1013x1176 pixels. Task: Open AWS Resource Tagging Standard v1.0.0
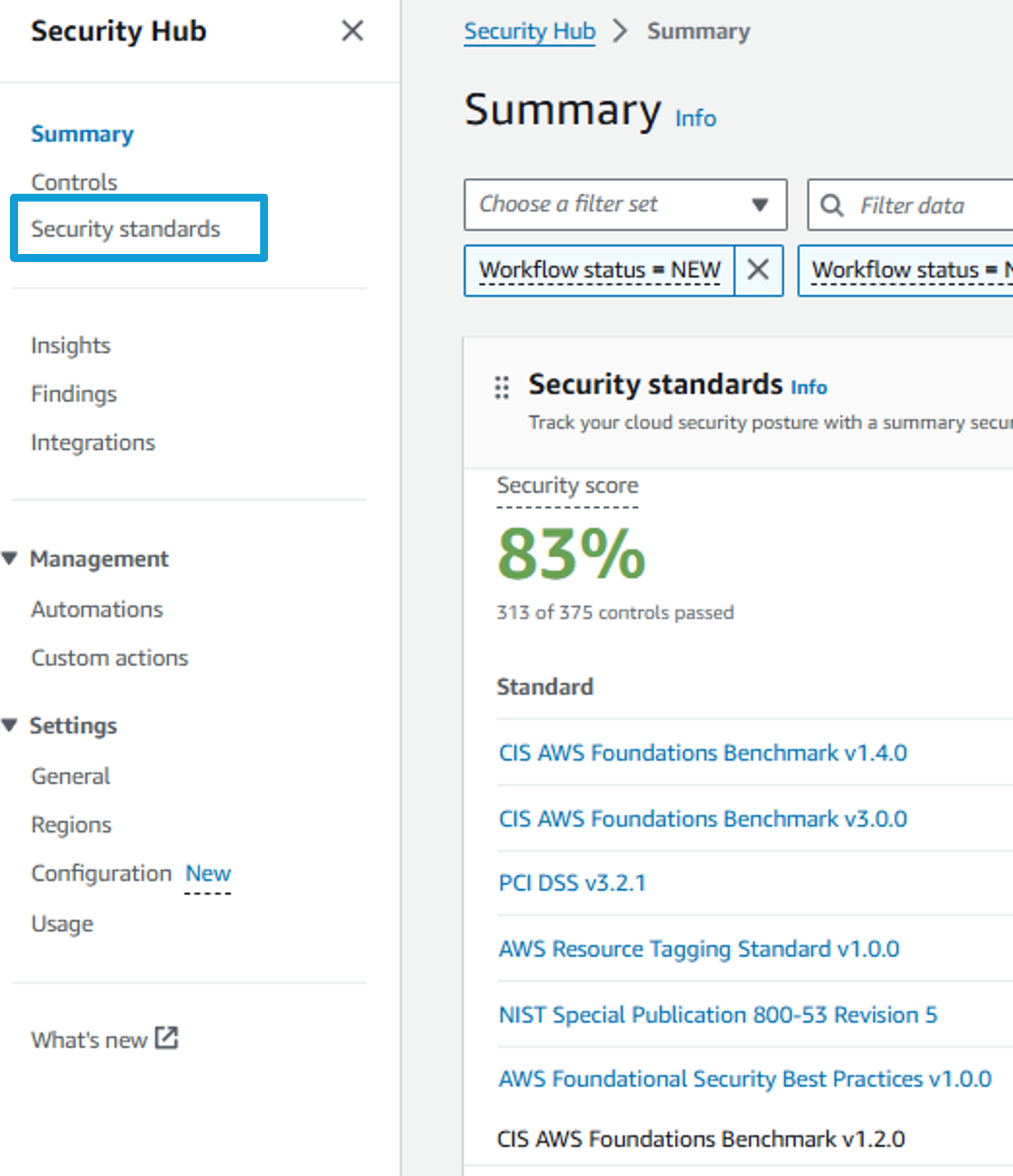698,948
